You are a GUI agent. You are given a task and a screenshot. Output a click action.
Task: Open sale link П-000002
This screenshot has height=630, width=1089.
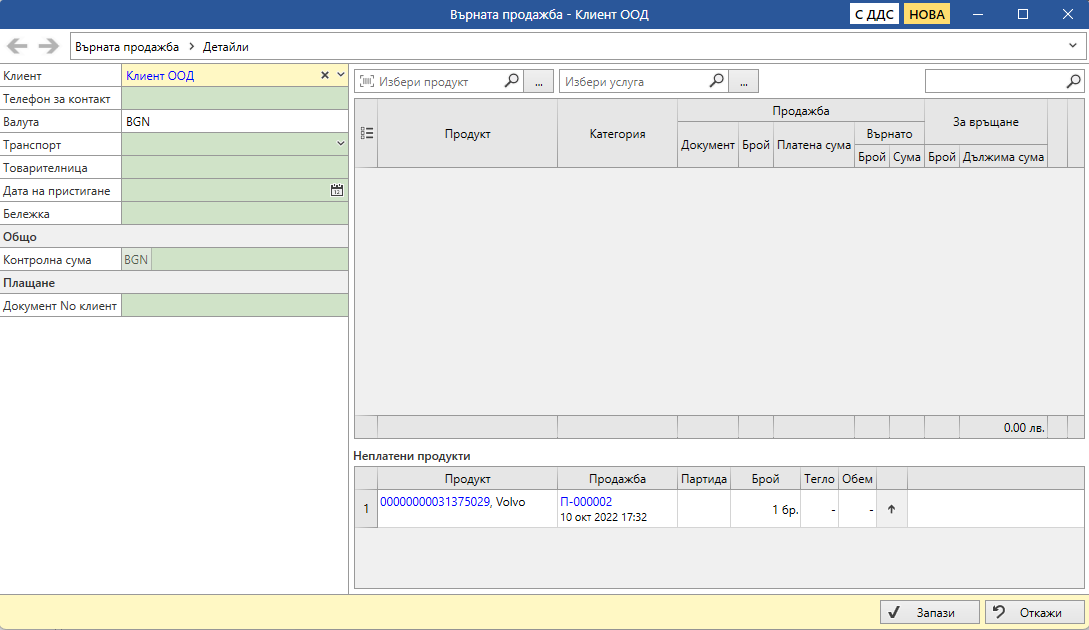point(586,501)
